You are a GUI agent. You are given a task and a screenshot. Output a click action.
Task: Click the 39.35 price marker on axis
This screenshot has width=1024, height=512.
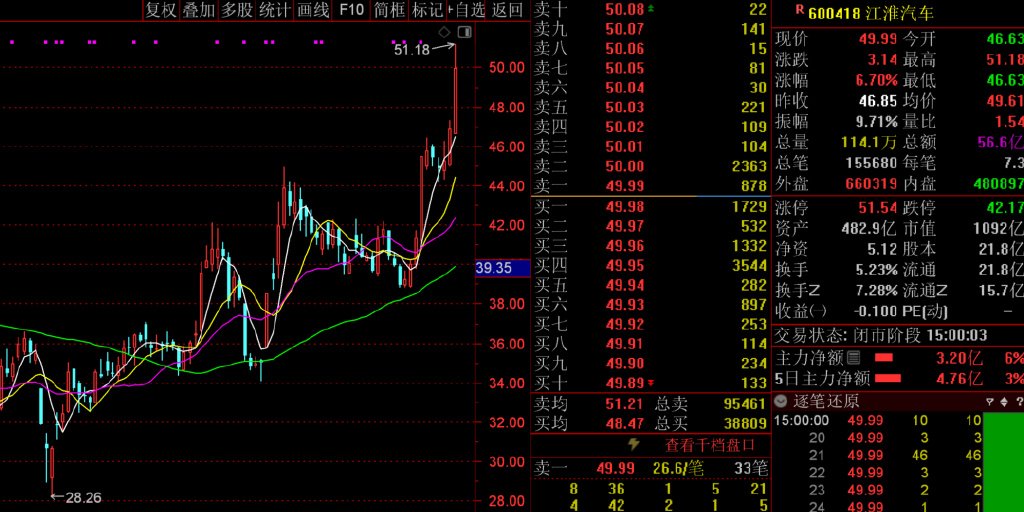pyautogui.click(x=494, y=268)
